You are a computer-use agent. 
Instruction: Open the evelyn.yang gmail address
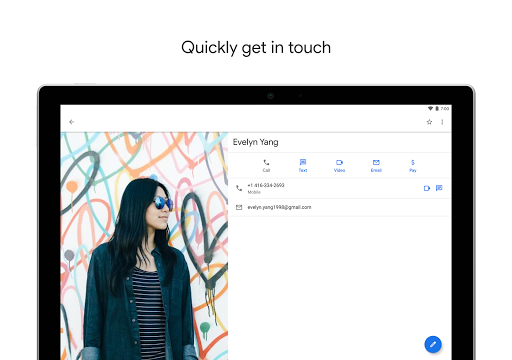(x=279, y=207)
